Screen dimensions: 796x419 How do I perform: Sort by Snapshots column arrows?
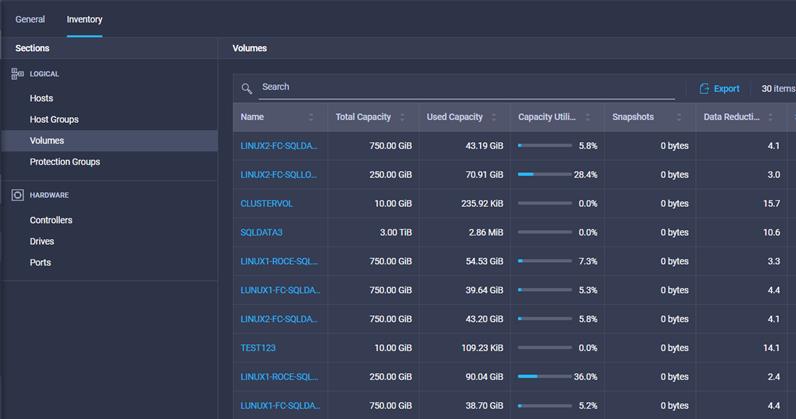678,117
